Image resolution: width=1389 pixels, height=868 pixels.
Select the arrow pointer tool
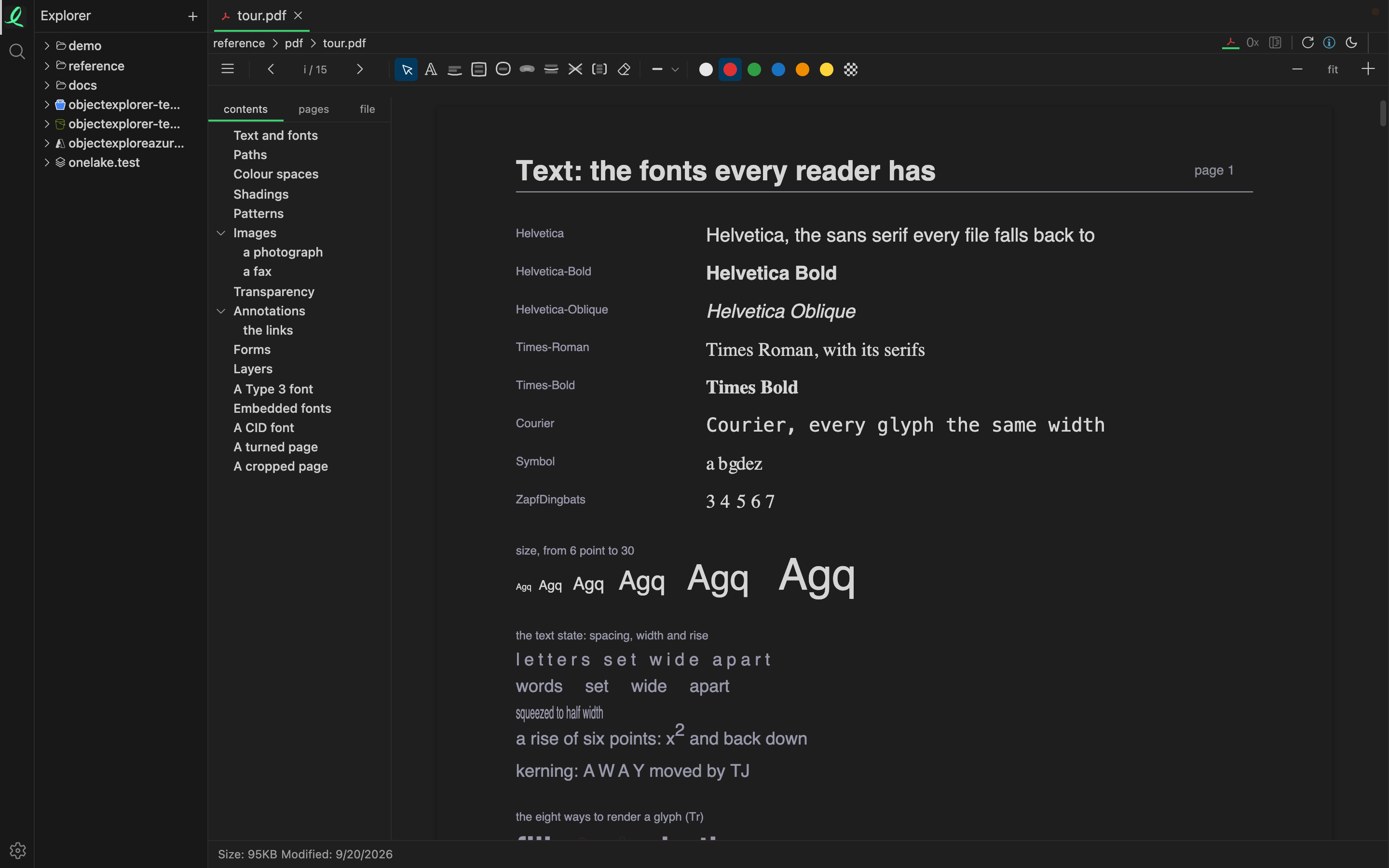407,69
